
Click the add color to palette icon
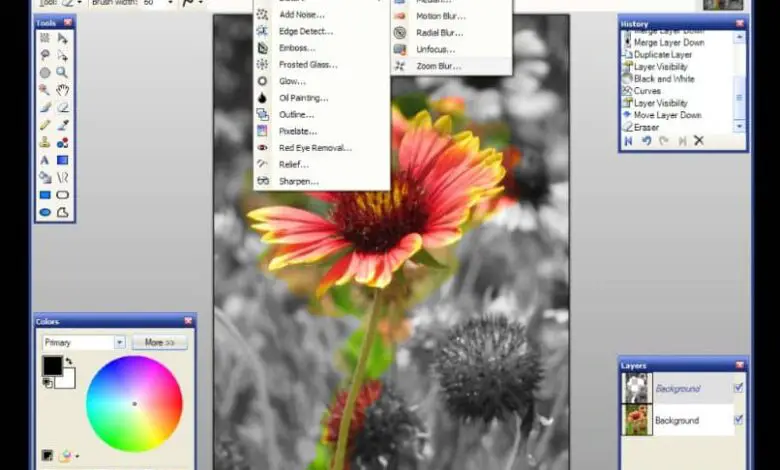click(x=47, y=455)
